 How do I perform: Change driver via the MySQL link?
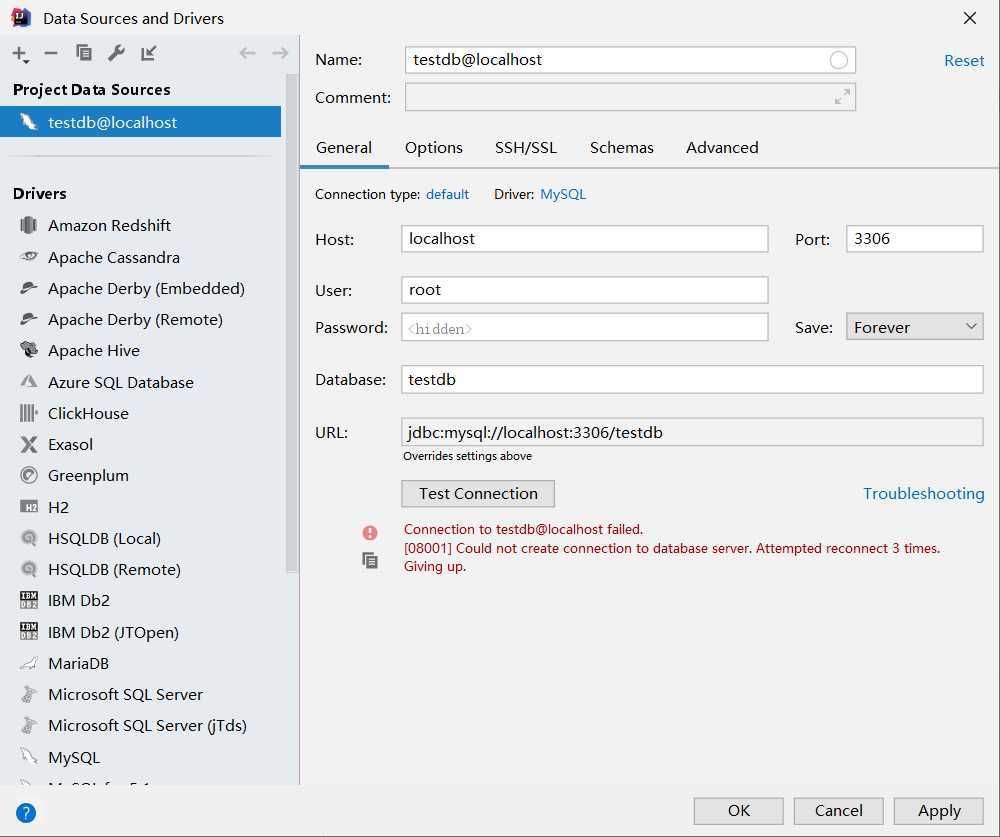tap(562, 194)
